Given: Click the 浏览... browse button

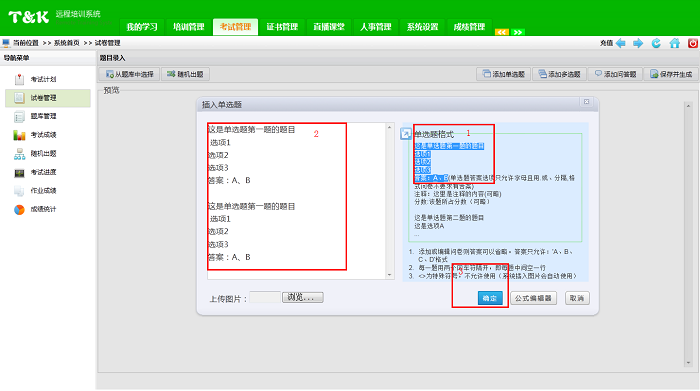Looking at the screenshot, I should 303,297.
